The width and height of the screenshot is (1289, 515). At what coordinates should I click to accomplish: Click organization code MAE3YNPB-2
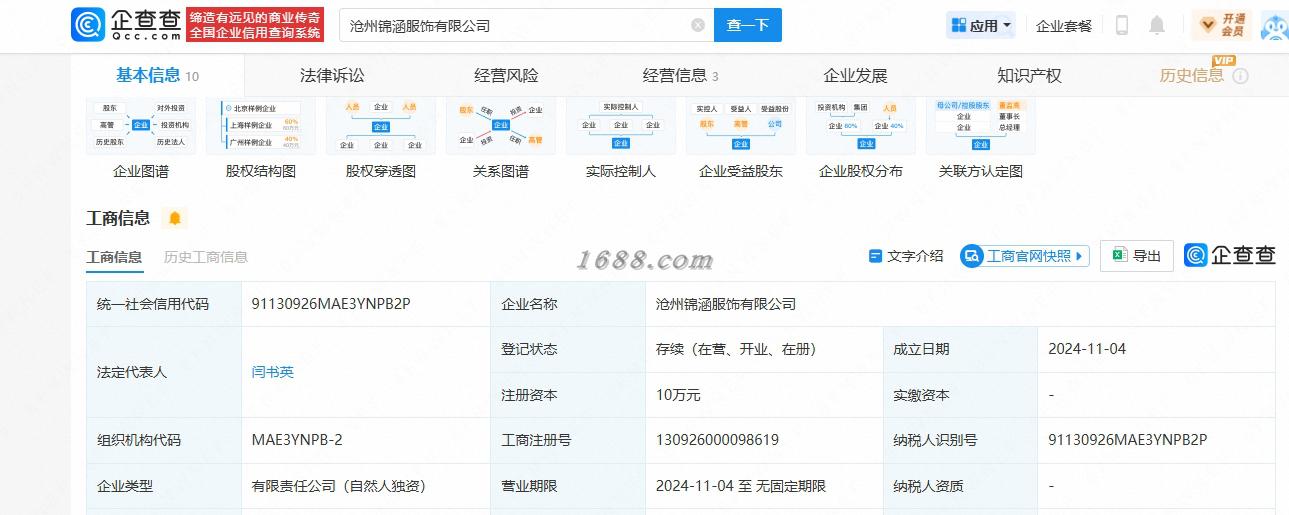point(297,440)
